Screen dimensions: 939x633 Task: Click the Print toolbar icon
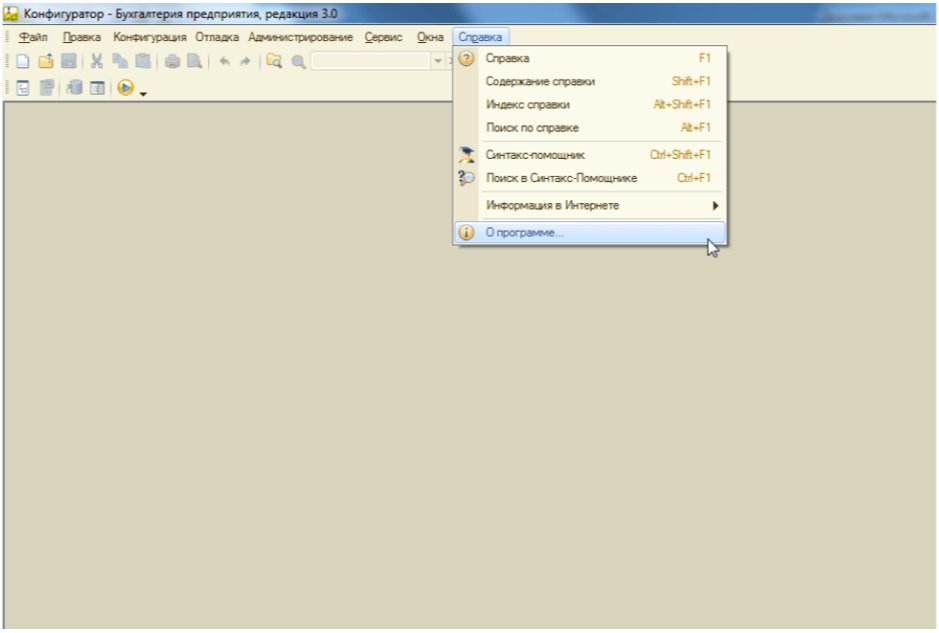[x=171, y=61]
